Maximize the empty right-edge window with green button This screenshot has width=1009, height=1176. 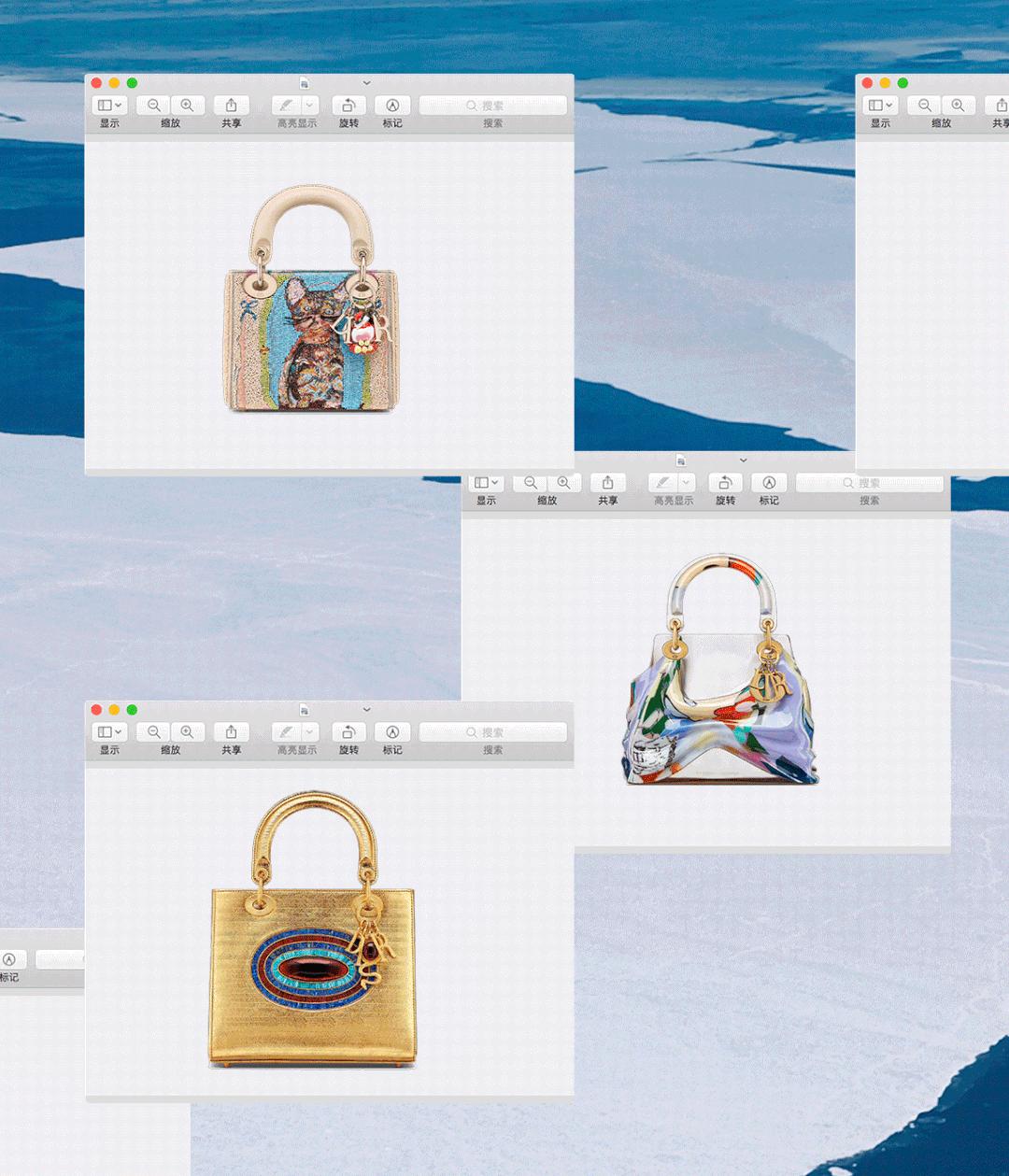(x=902, y=83)
